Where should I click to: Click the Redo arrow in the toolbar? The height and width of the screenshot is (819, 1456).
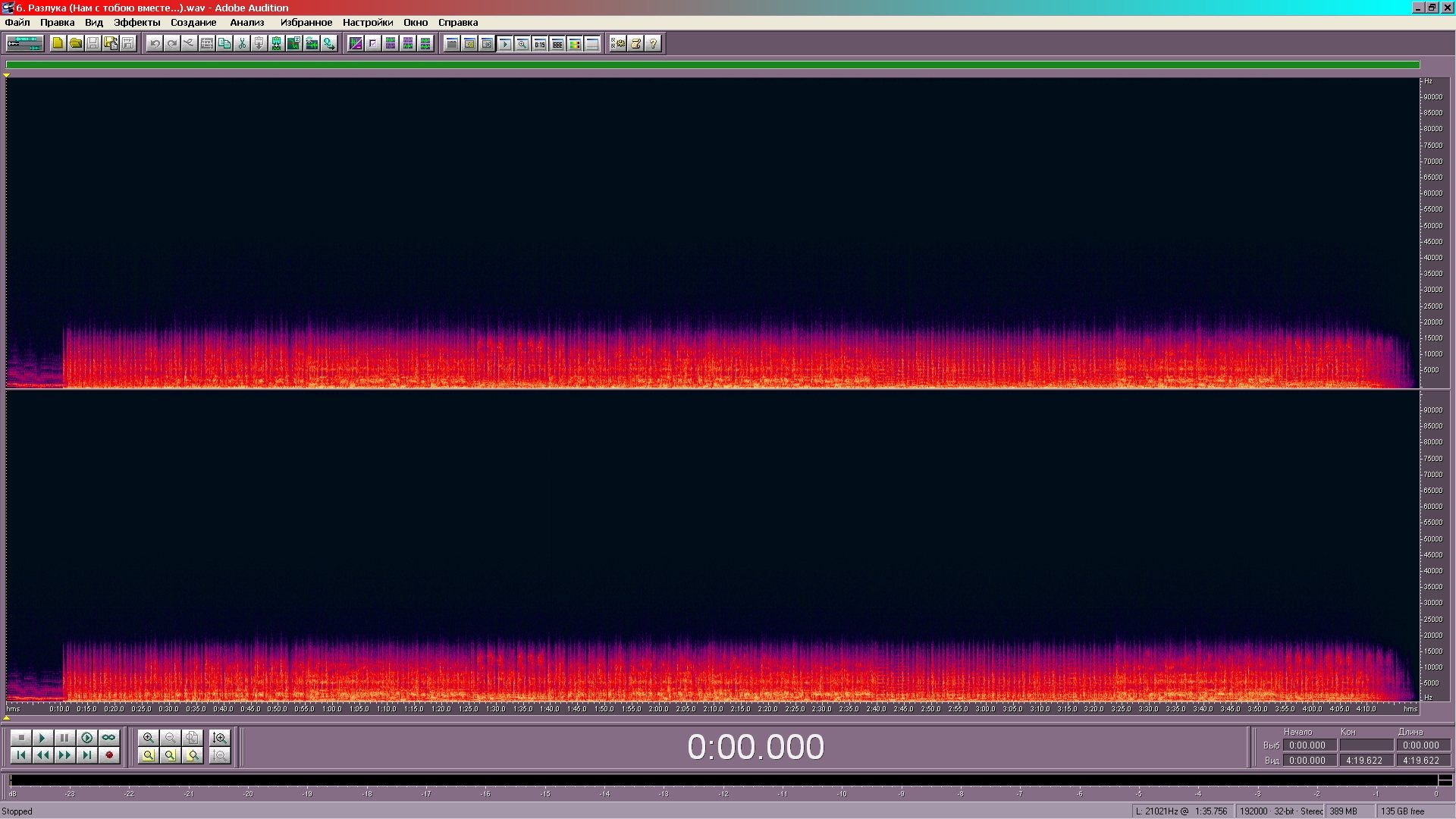(x=172, y=43)
